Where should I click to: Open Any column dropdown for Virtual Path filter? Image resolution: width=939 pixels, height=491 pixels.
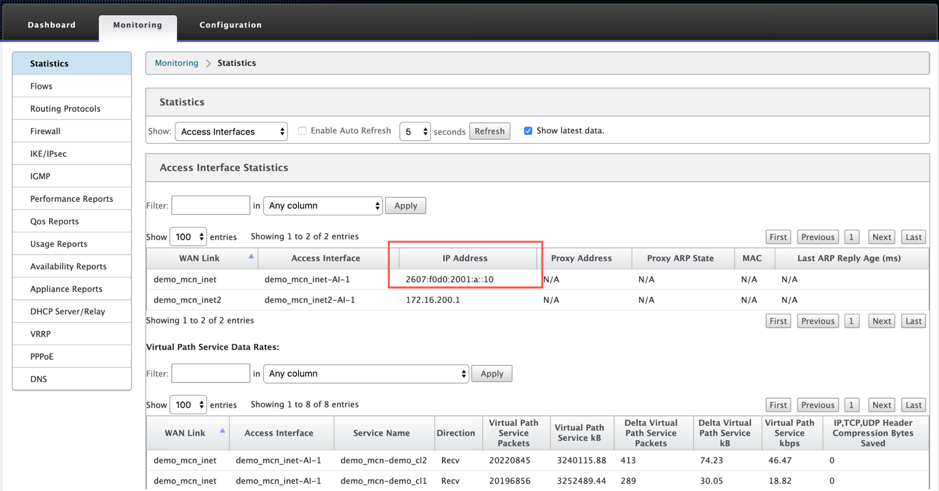(366, 374)
